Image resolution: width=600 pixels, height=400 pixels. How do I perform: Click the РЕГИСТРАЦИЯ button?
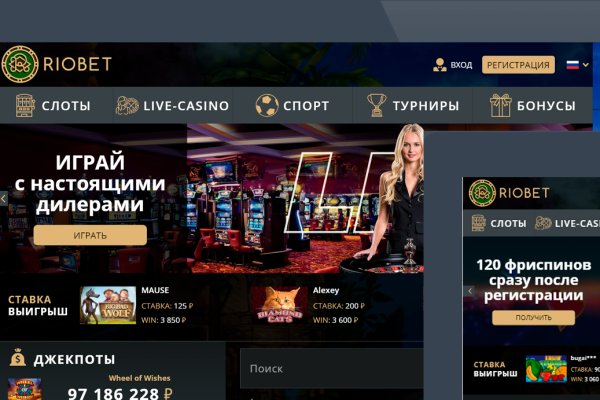518,65
